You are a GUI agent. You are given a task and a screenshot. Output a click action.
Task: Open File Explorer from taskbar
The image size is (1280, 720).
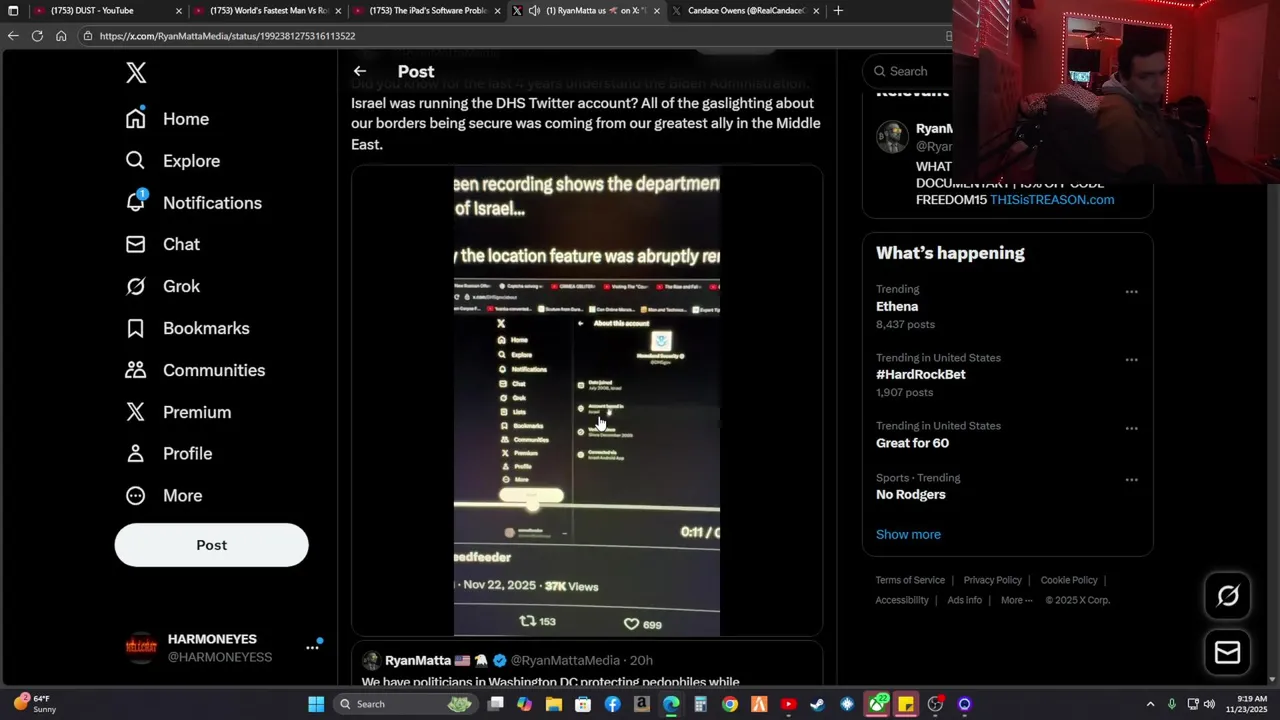pyautogui.click(x=554, y=704)
